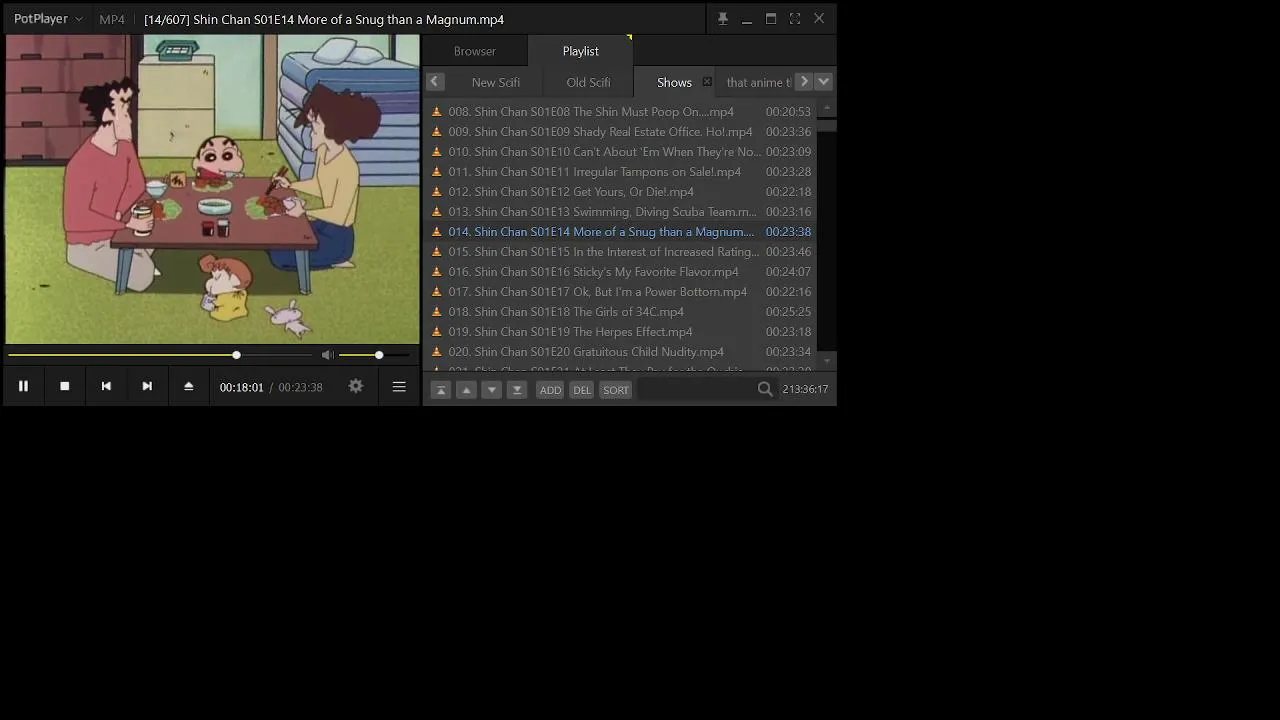Select episode 017 Ok, But I'm a Power Bottom
This screenshot has height=720, width=1280.
621,292
